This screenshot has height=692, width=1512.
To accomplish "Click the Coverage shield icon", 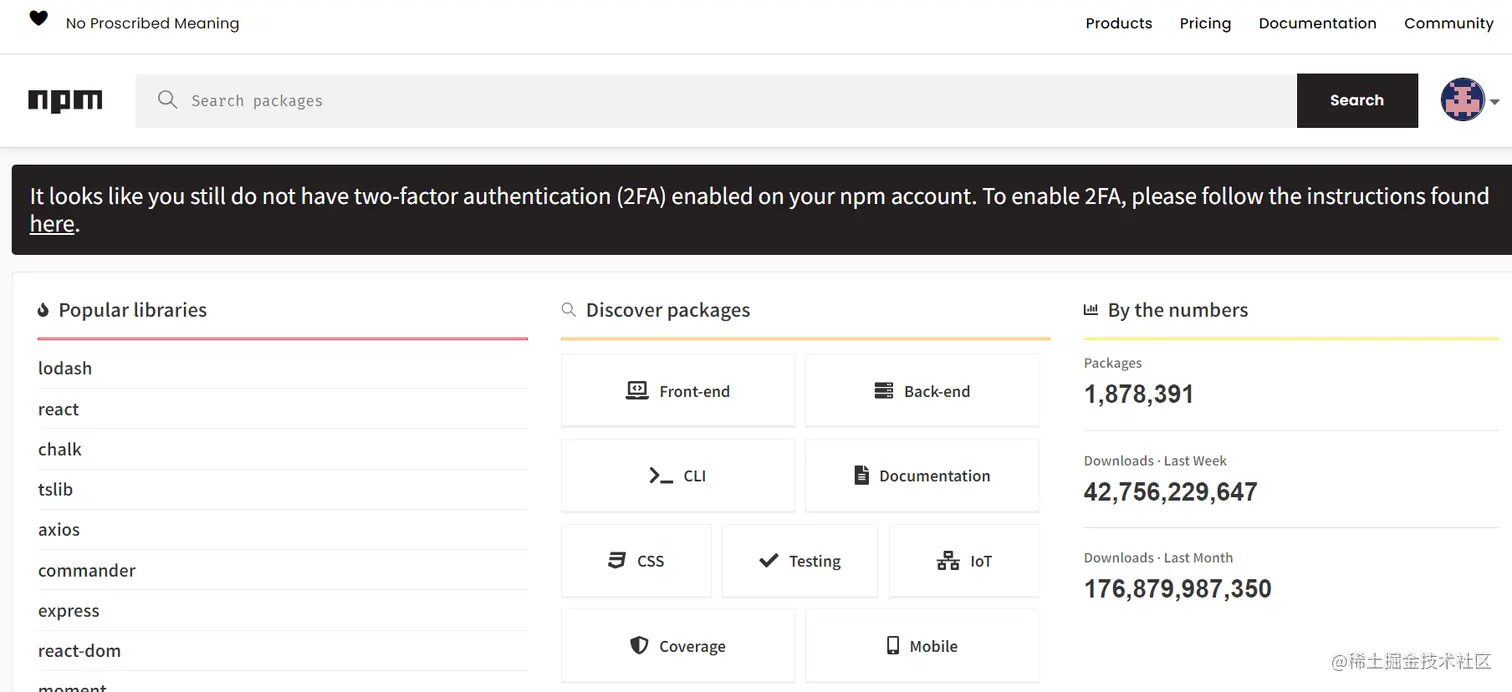I will pyautogui.click(x=639, y=646).
